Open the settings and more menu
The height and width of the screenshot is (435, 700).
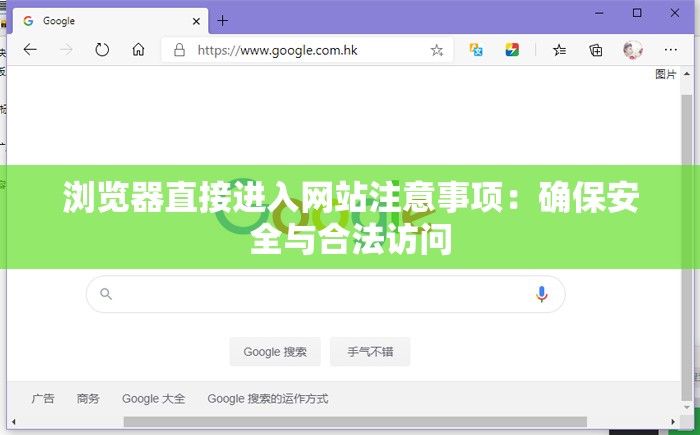click(x=671, y=50)
